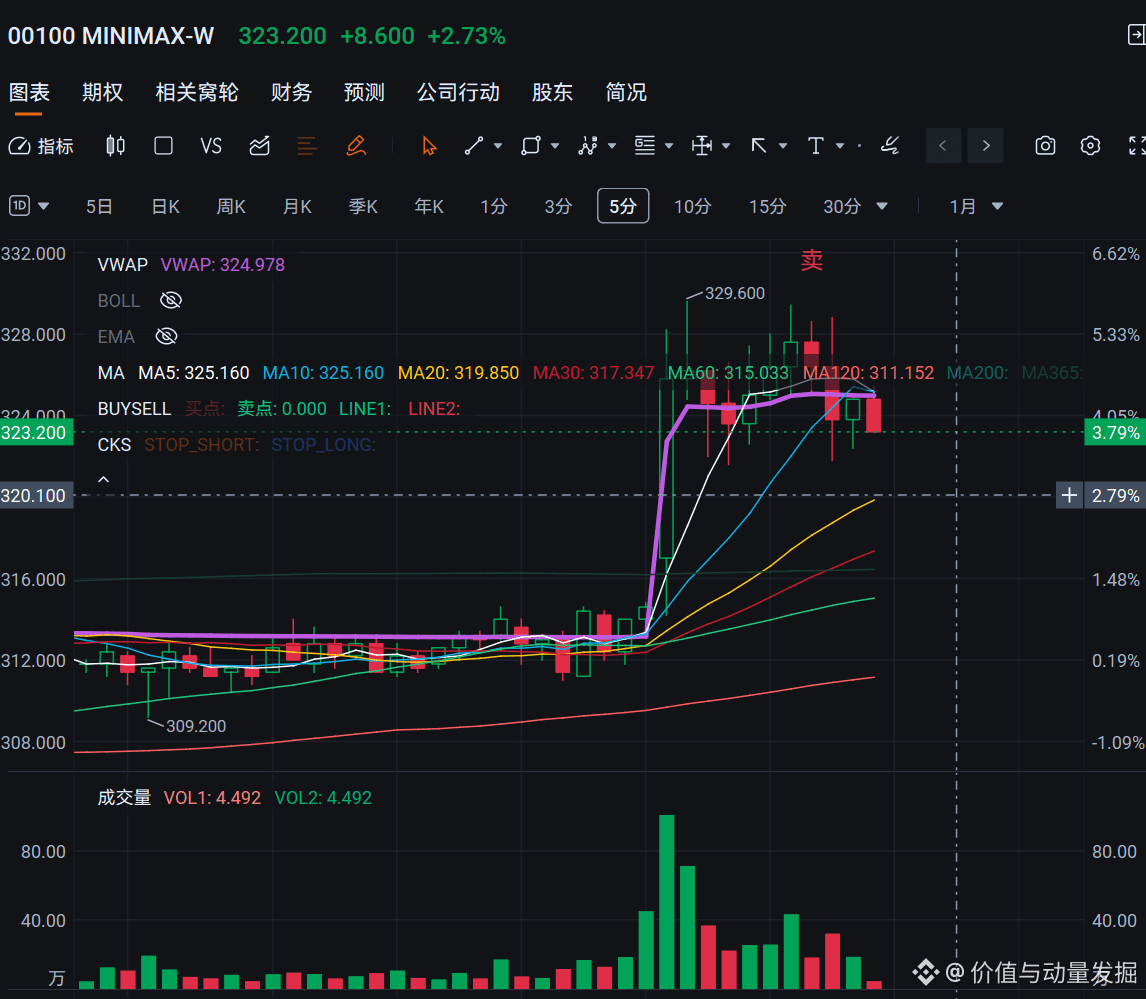
Task: Switch to the 期权 tab
Action: 102,93
